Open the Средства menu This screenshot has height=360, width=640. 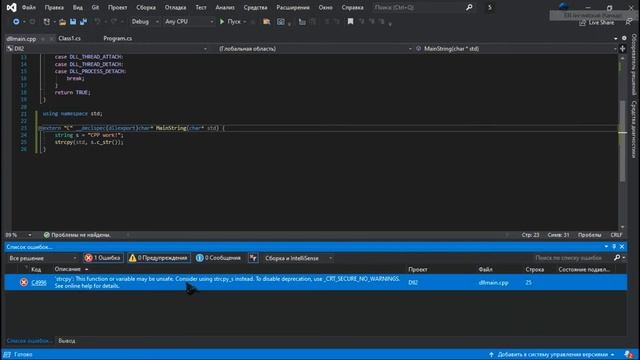[255, 7]
